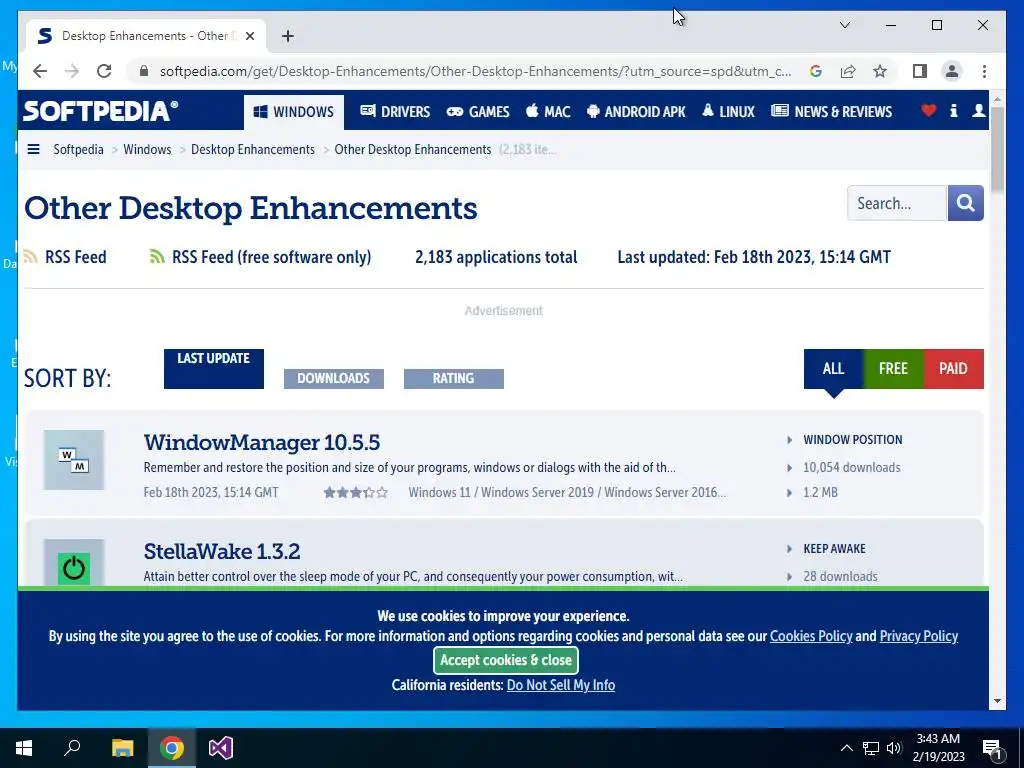Select the Windows category tab
Screen dimensions: 1024x768
click(294, 112)
